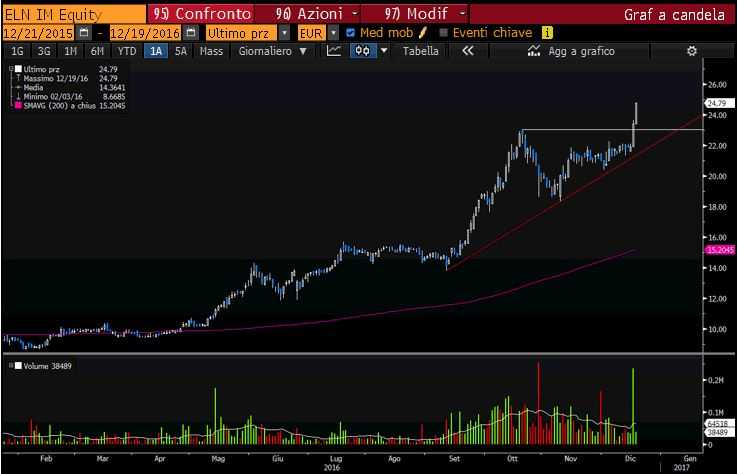Toggle the Med mob checkbox
Viewport: 738px width, 474px height.
[x=350, y=32]
